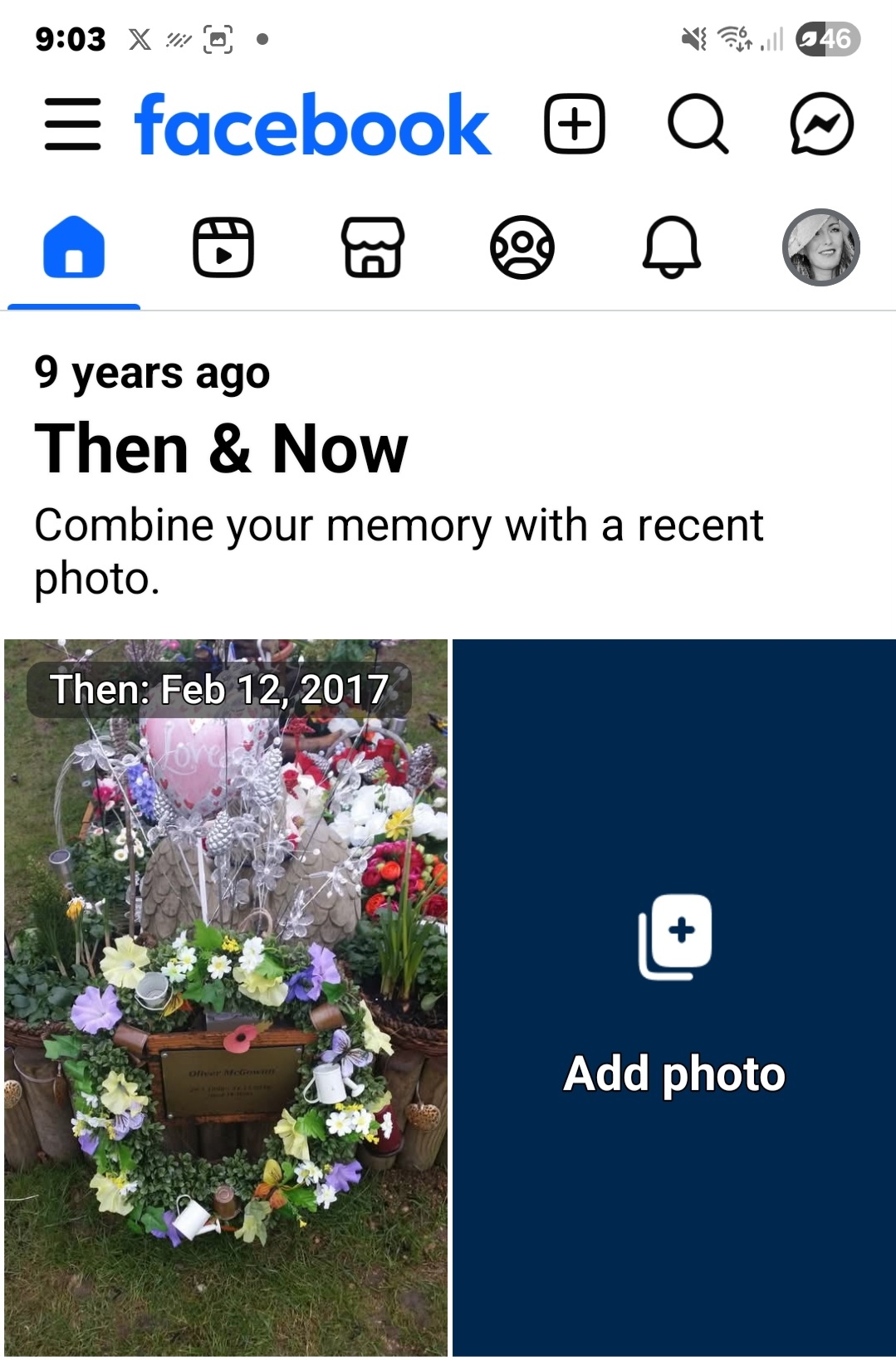Go to the Home feed tab
This screenshot has height=1360, width=896.
click(x=74, y=247)
